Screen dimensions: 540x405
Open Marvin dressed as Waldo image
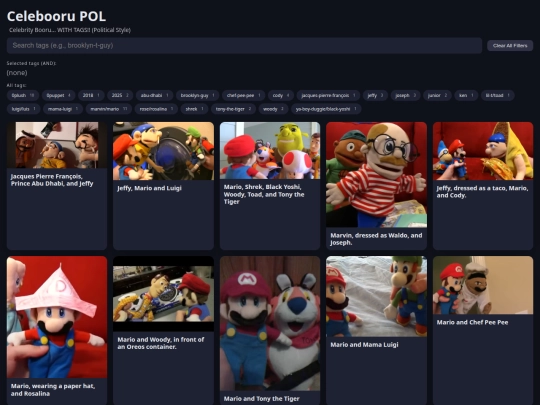[376, 175]
